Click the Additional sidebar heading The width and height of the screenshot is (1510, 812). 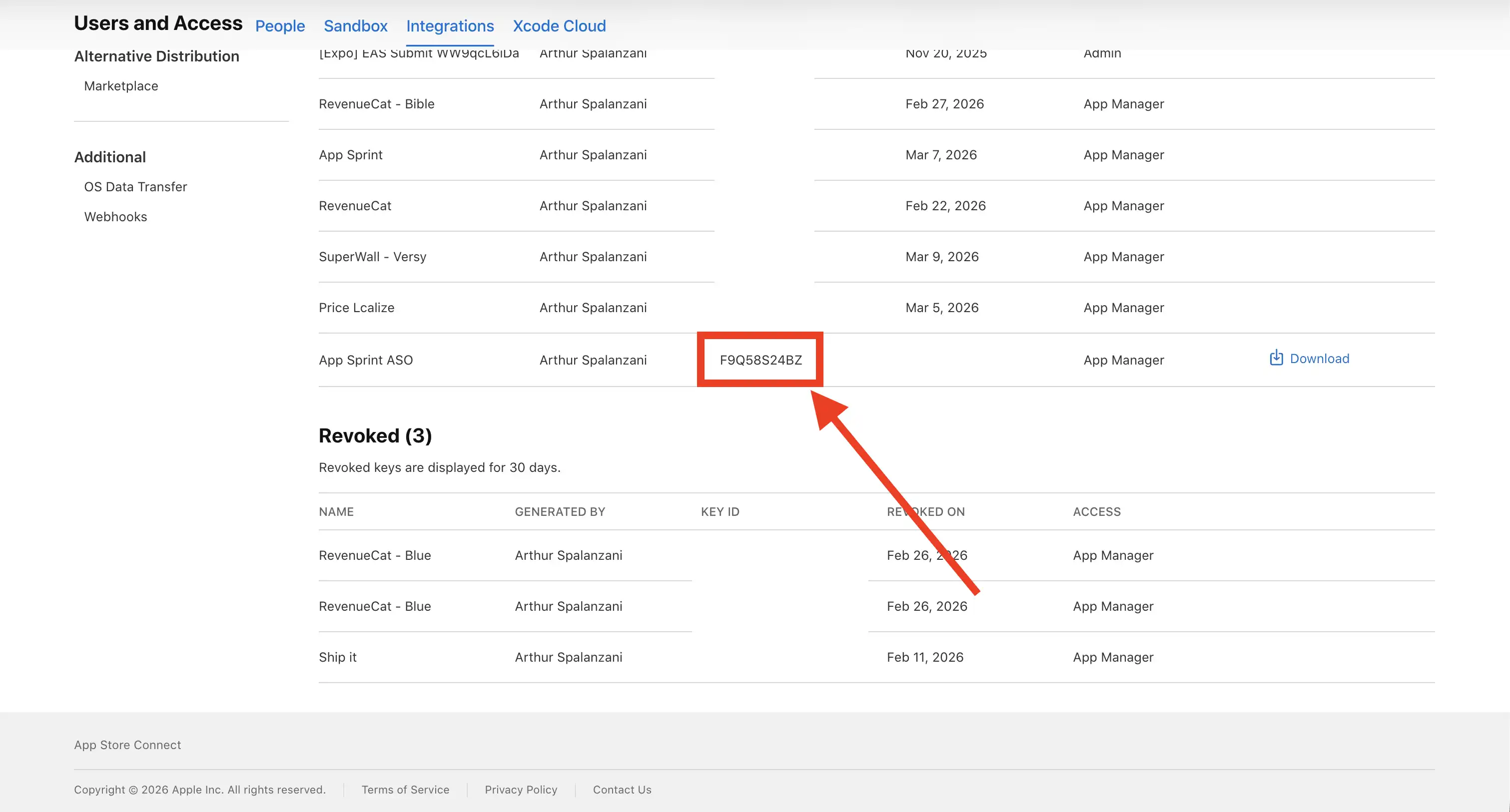click(x=109, y=157)
